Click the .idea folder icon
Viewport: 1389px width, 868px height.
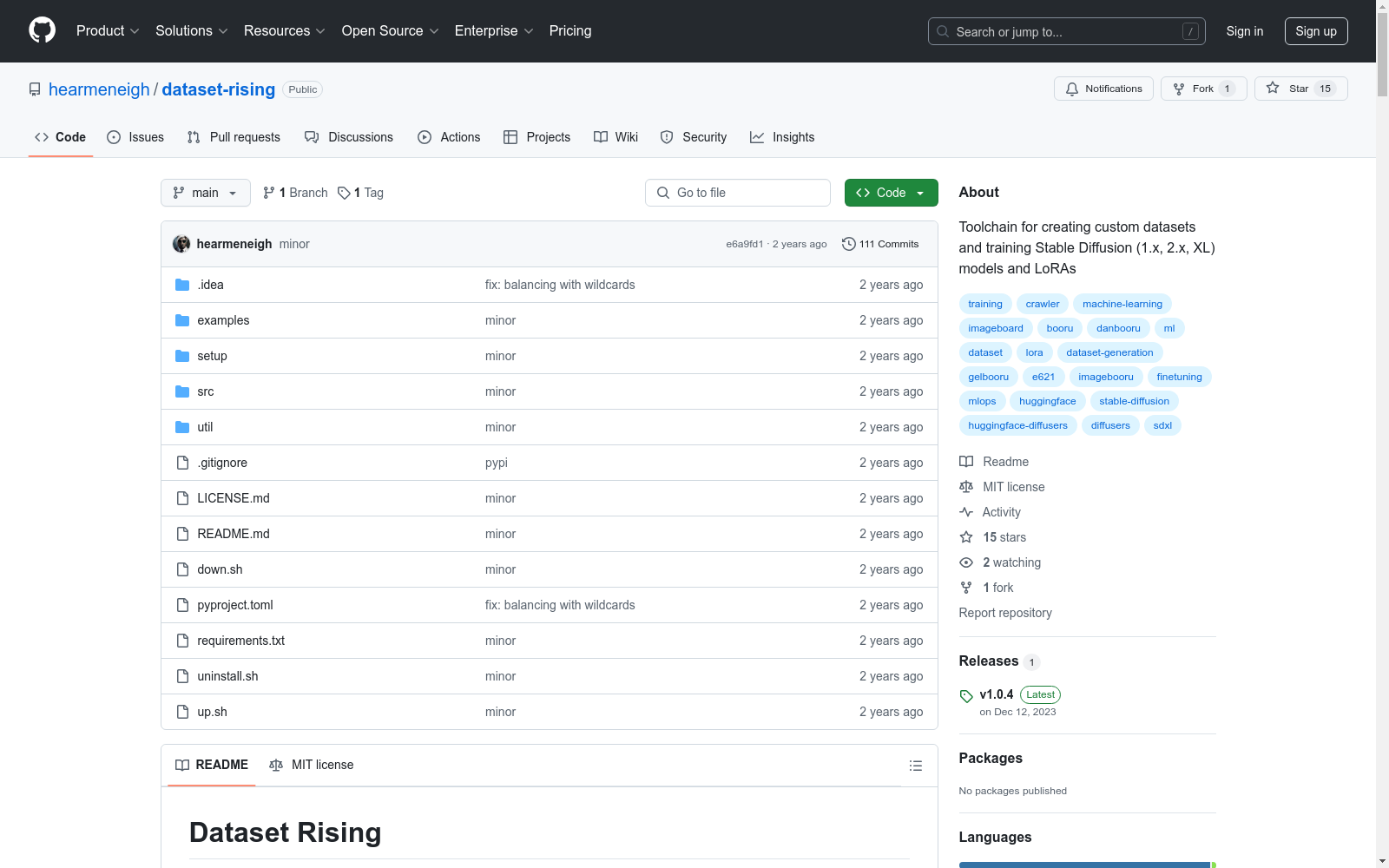click(x=182, y=285)
